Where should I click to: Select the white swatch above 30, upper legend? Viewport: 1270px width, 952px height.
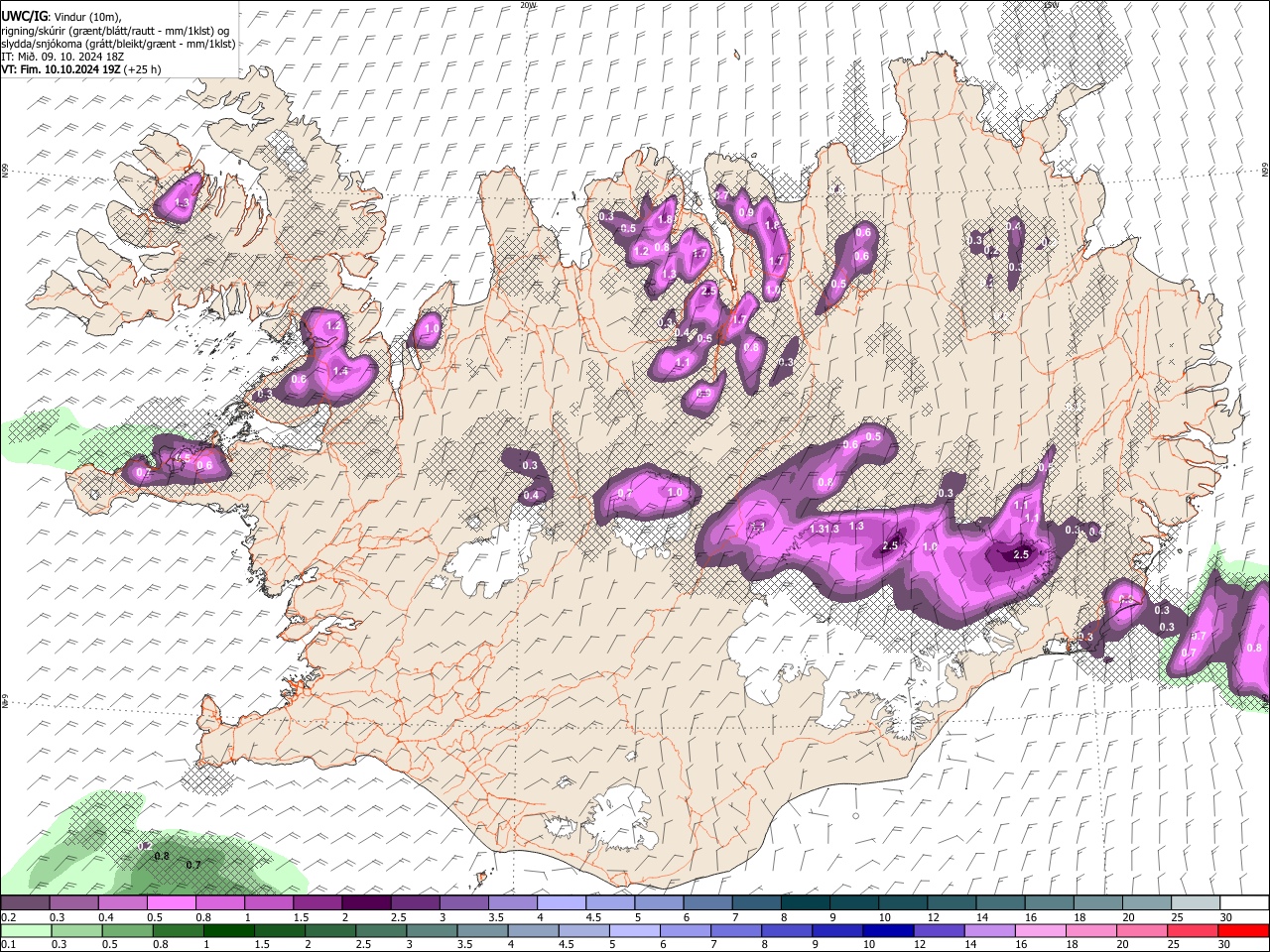[1245, 903]
